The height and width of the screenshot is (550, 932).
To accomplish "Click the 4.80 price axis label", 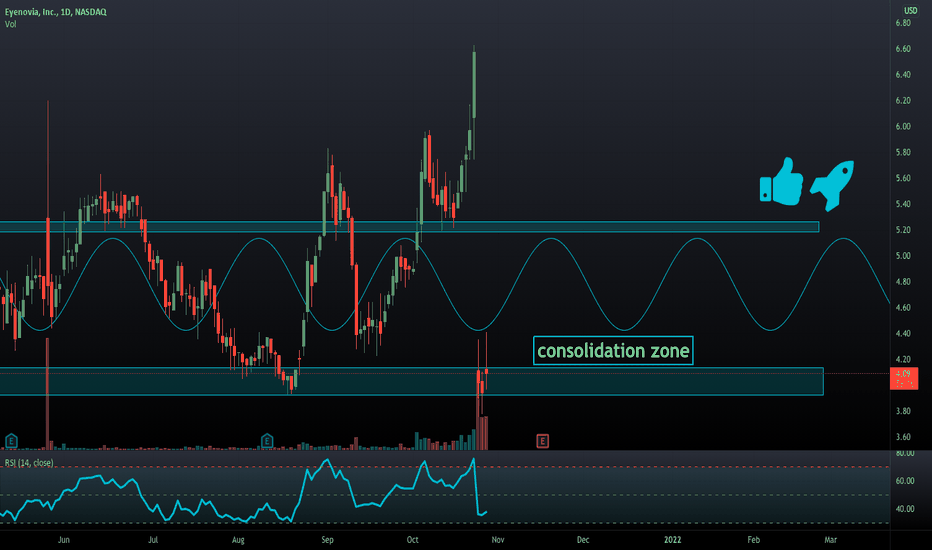I will tap(903, 282).
